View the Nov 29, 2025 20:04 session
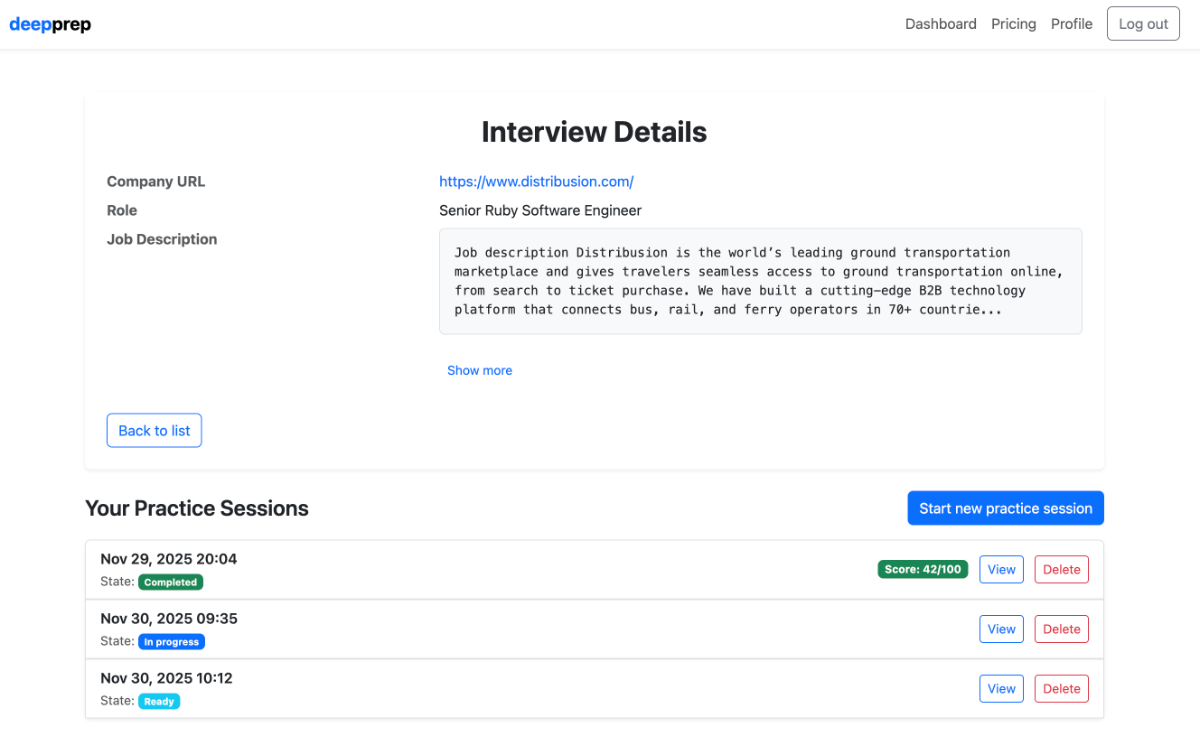This screenshot has width=1200, height=755. 1001,569
